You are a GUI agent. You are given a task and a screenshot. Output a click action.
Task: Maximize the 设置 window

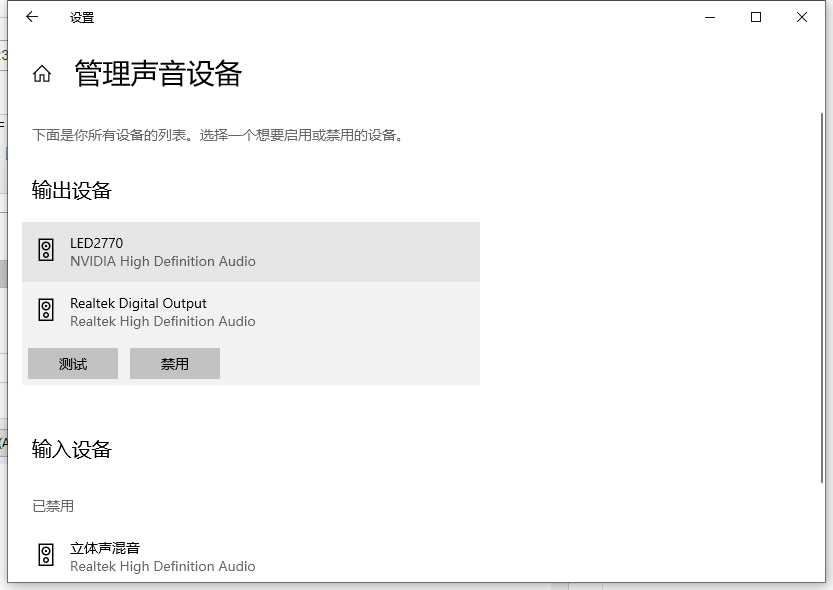coord(756,17)
